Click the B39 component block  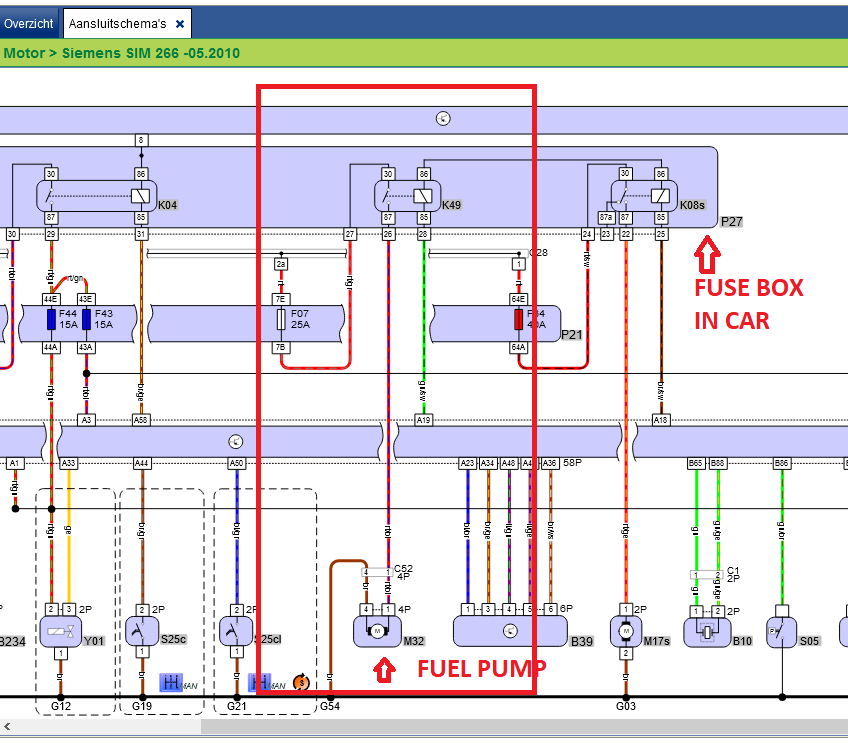[510, 632]
